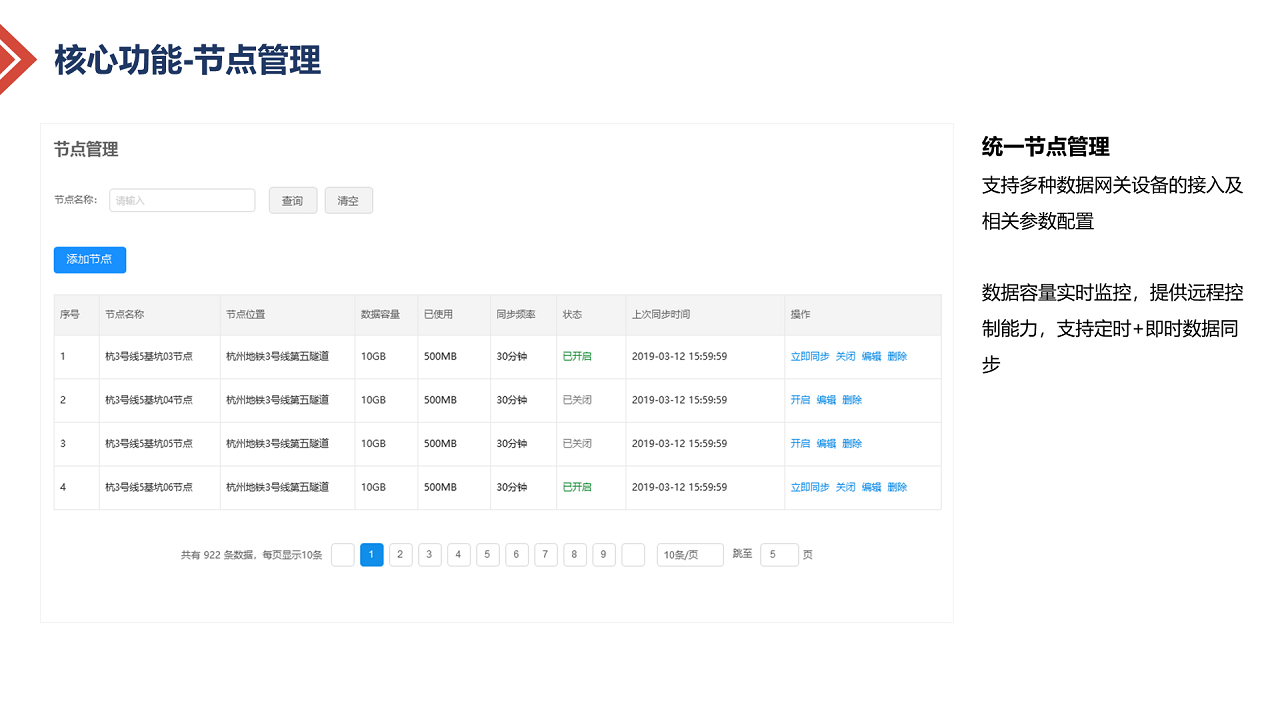The image size is (1280, 720).
Task: Click the 已关闭 status of 杭3号线5基坑04节点
Action: (x=577, y=400)
